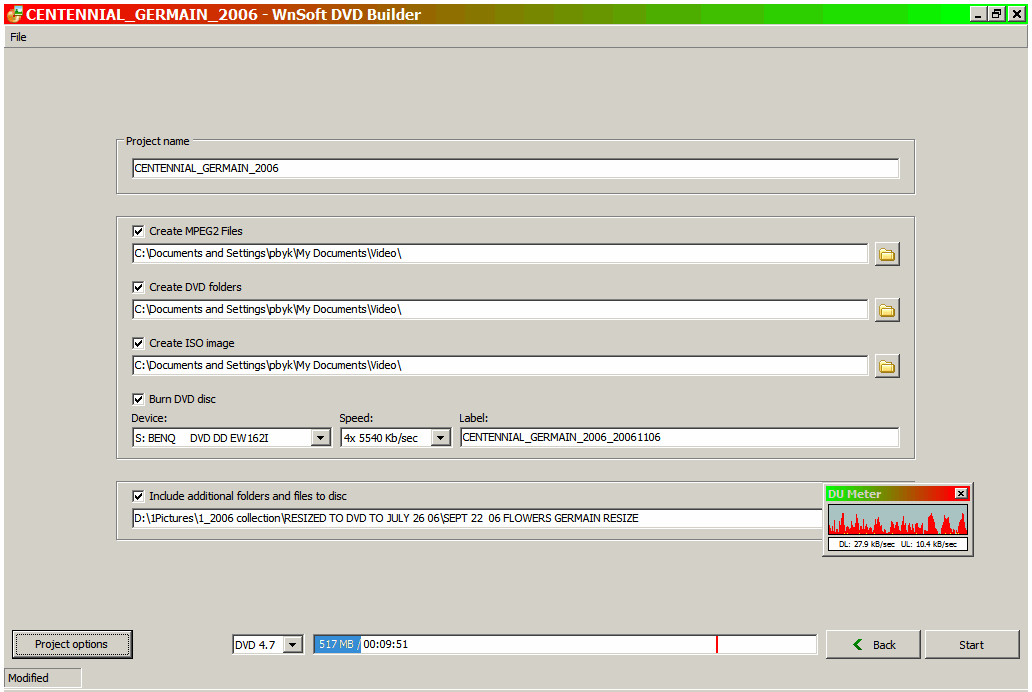
Task: Uncheck Include additional folders and files
Action: (x=138, y=495)
